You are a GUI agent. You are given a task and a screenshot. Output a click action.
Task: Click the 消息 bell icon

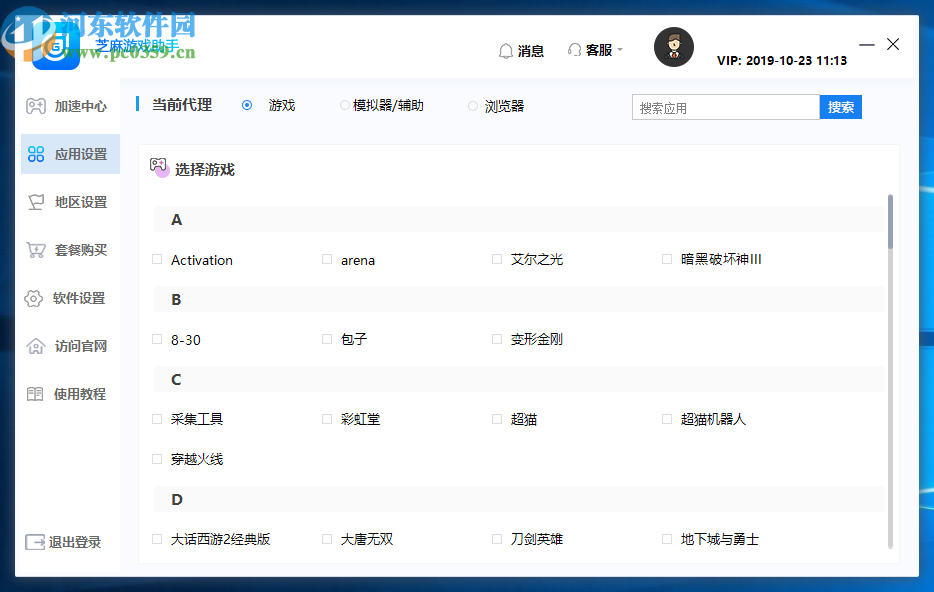tap(506, 51)
